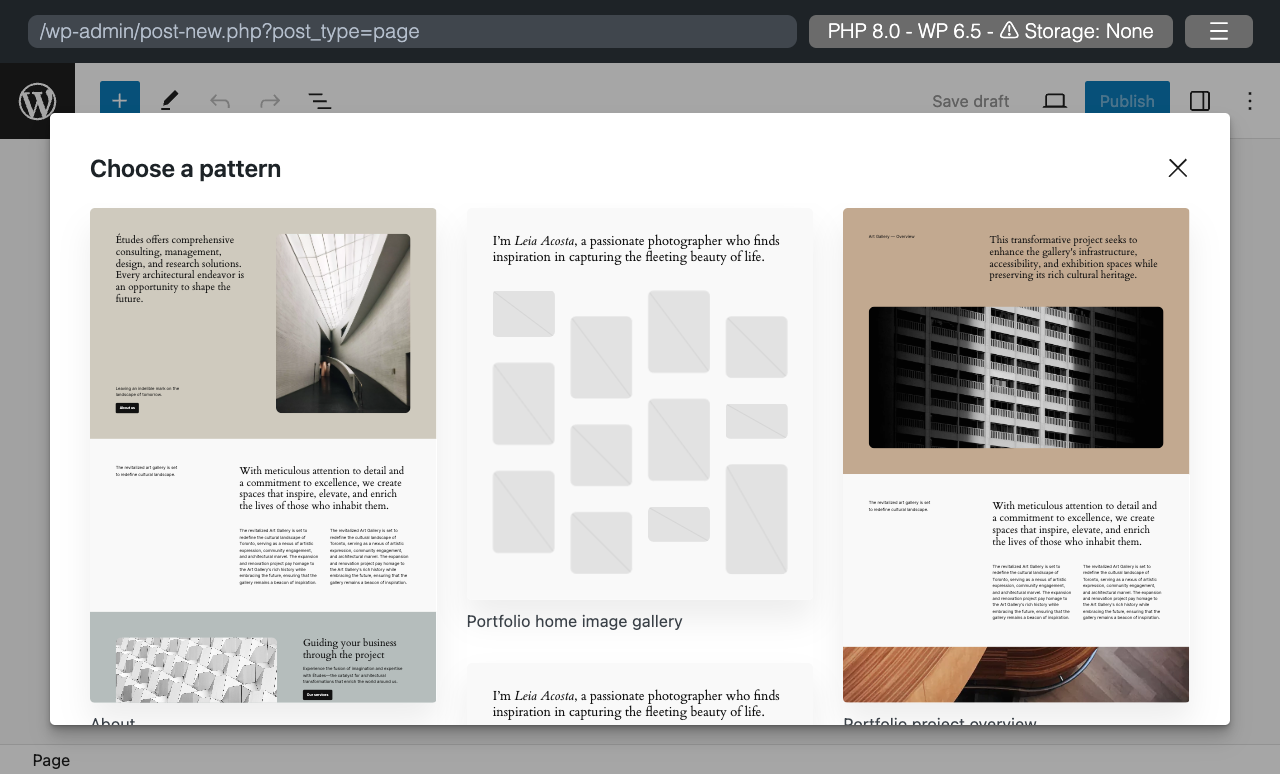
Task: Toggle the Settings sidebar panel icon
Action: click(1200, 101)
